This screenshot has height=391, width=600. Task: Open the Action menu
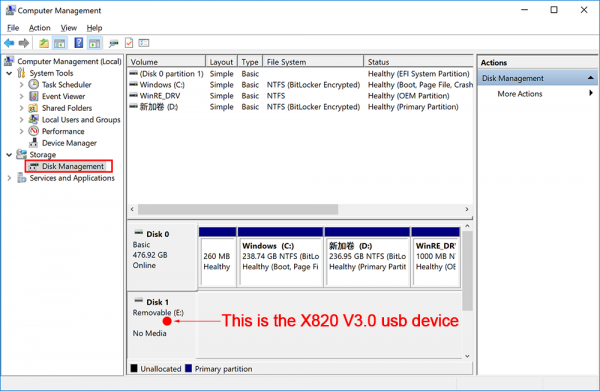pyautogui.click(x=39, y=28)
